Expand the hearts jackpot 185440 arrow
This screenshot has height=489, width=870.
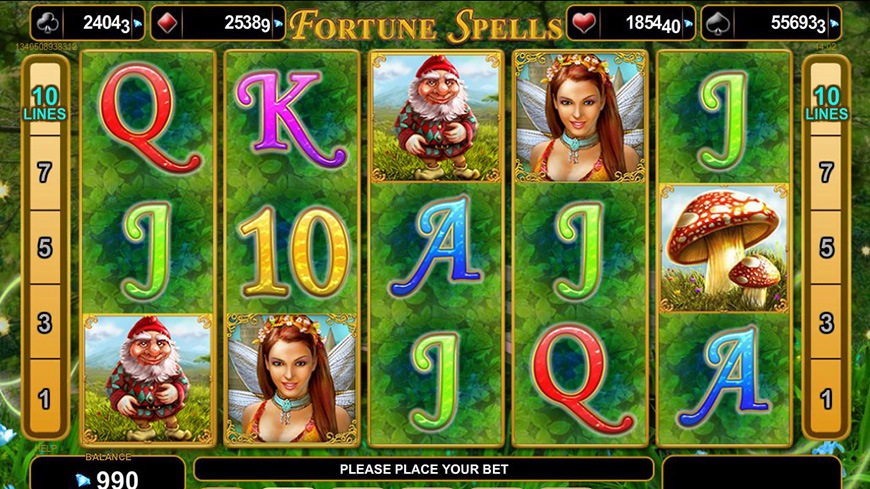(x=688, y=24)
